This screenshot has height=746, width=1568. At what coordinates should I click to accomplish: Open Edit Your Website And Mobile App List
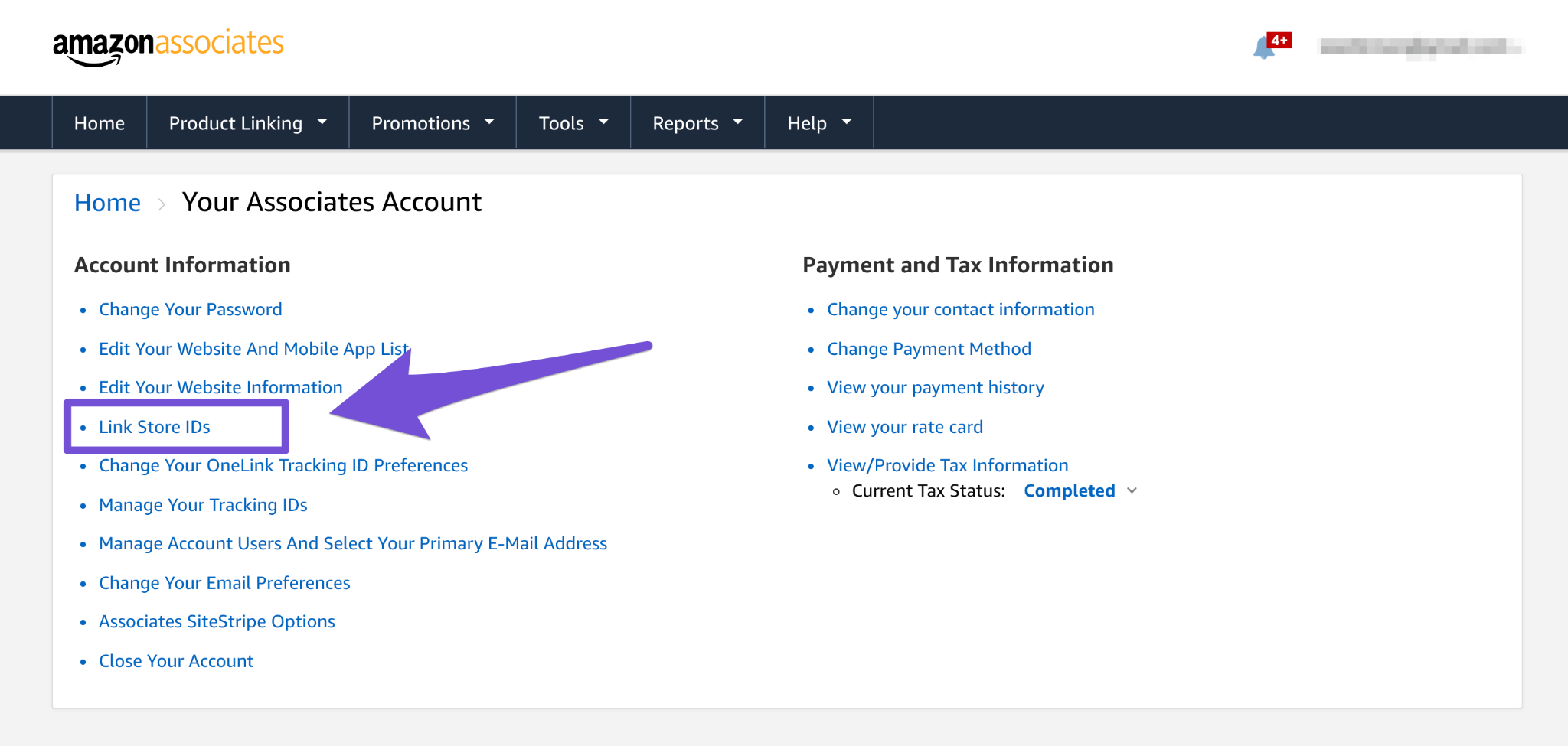click(x=254, y=349)
